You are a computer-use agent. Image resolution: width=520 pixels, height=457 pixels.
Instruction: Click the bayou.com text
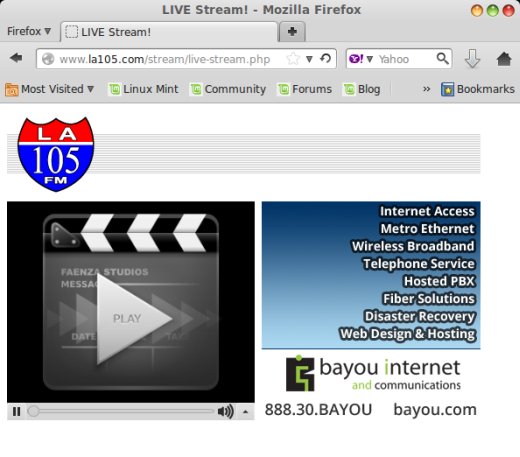[x=435, y=410]
